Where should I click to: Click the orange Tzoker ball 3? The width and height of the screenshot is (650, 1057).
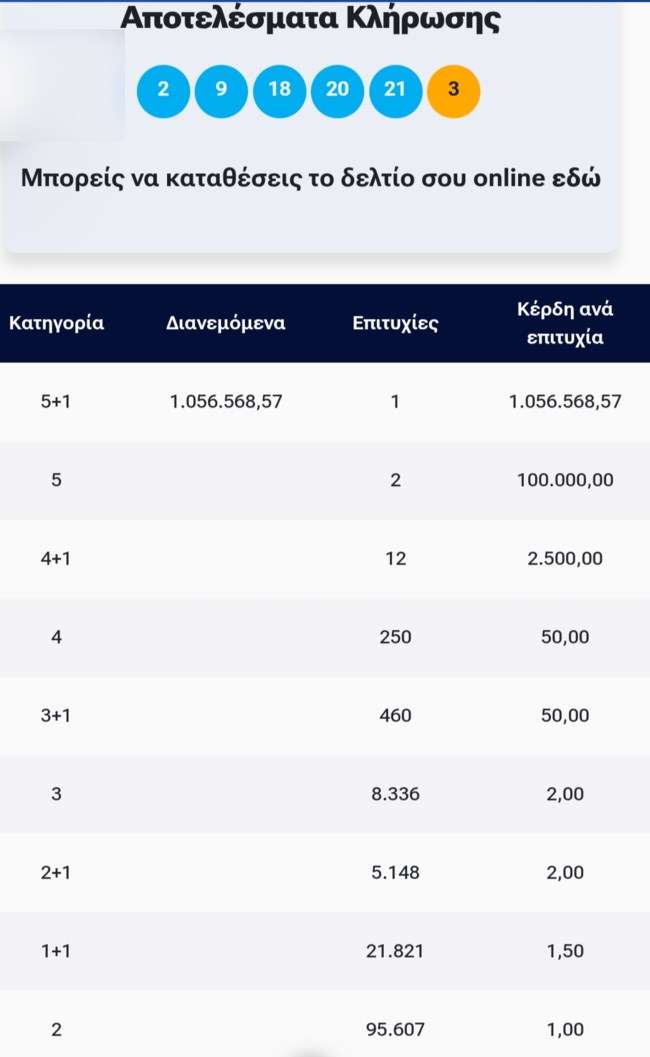[454, 90]
